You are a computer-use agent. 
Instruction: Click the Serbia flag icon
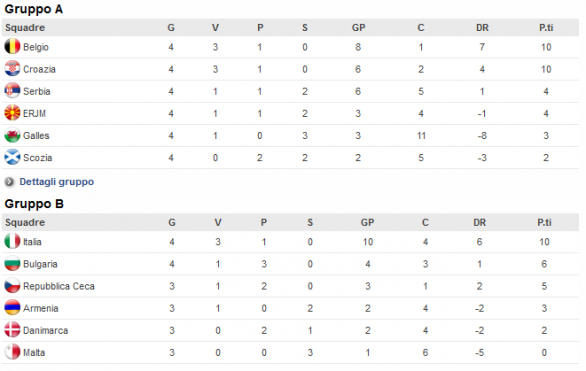click(x=12, y=91)
